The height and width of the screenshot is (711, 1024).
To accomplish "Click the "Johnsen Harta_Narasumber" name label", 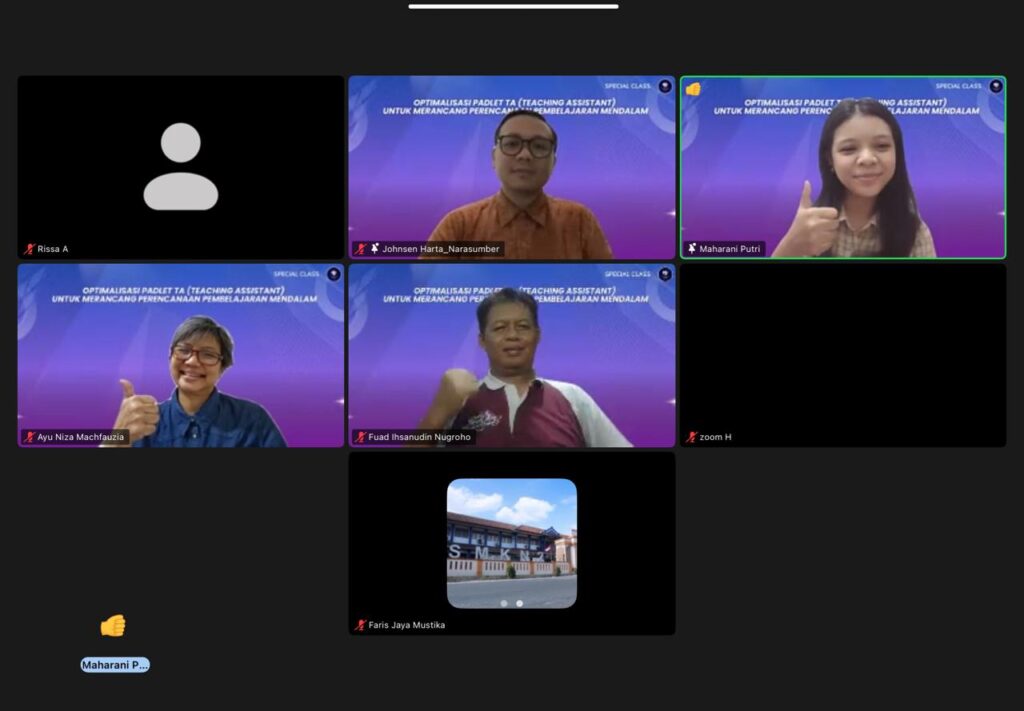I will pyautogui.click(x=440, y=249).
